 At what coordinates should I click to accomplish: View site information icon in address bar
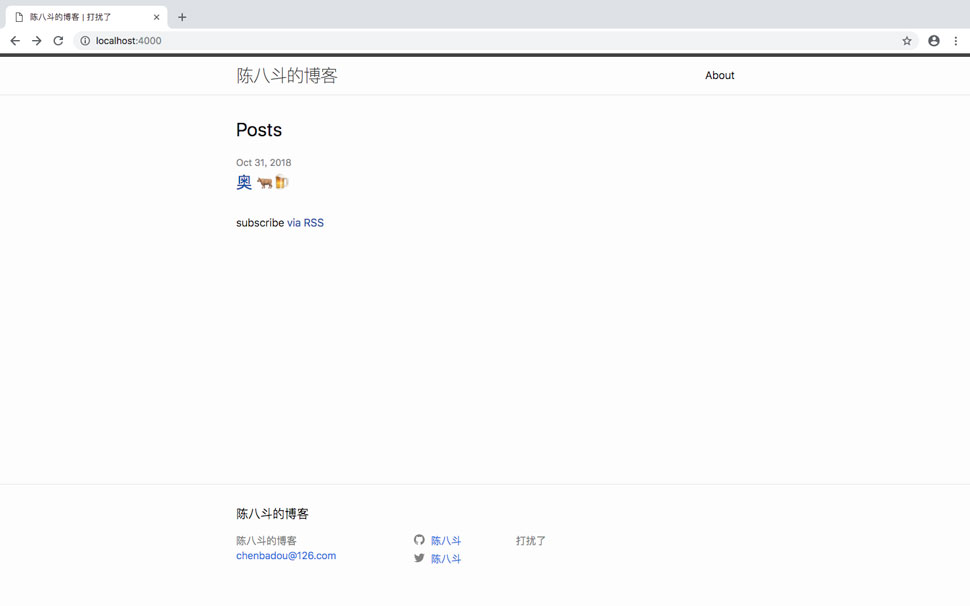pos(85,41)
